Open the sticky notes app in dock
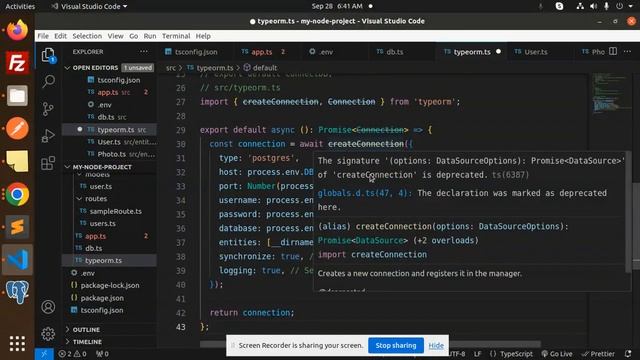Screen dimensions: 640x360 click(x=17, y=161)
